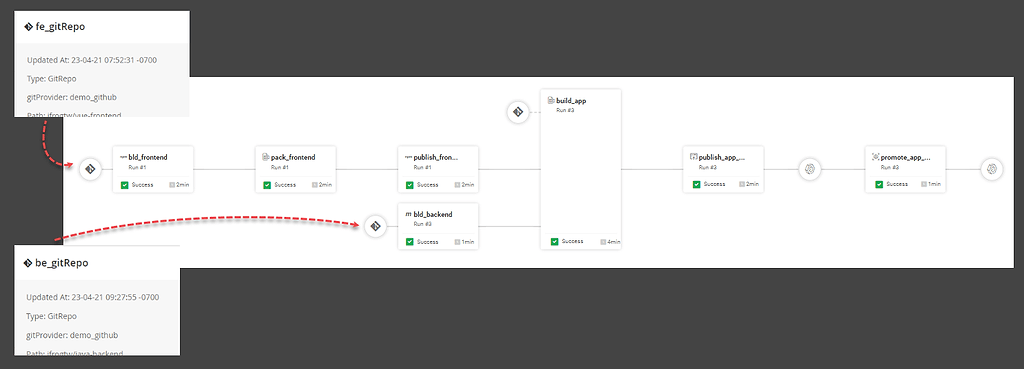Viewport: 1024px width, 369px height.
Task: Click the git resource node before bld_backend
Action: pos(376,226)
